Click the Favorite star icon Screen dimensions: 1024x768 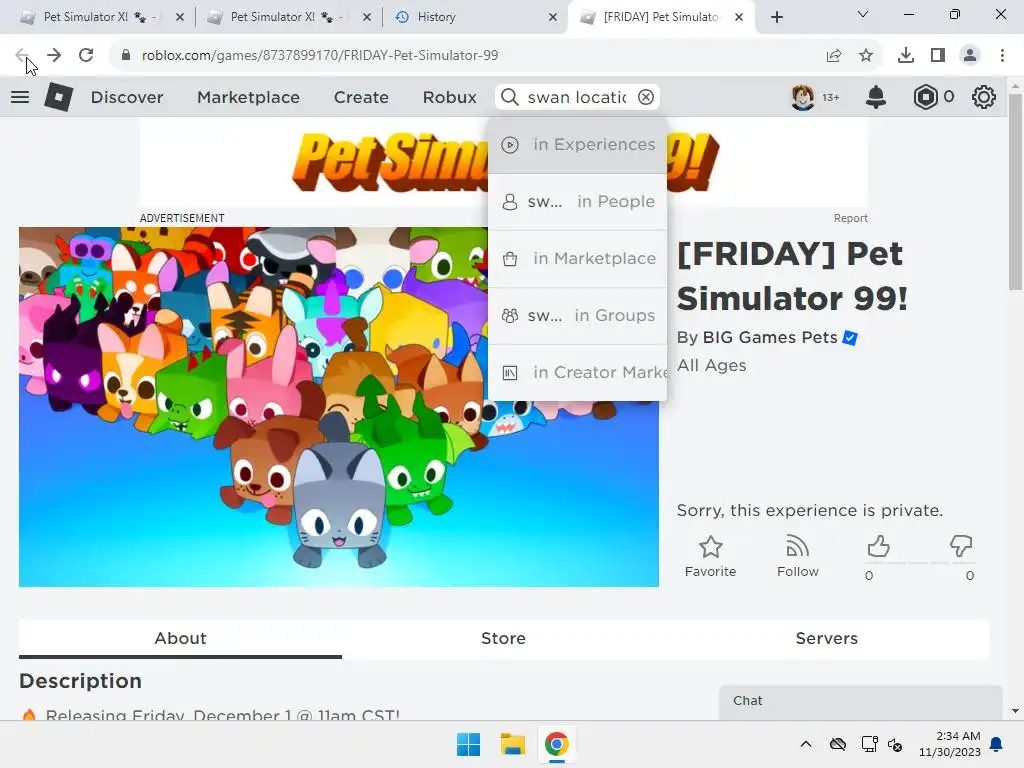(x=711, y=547)
